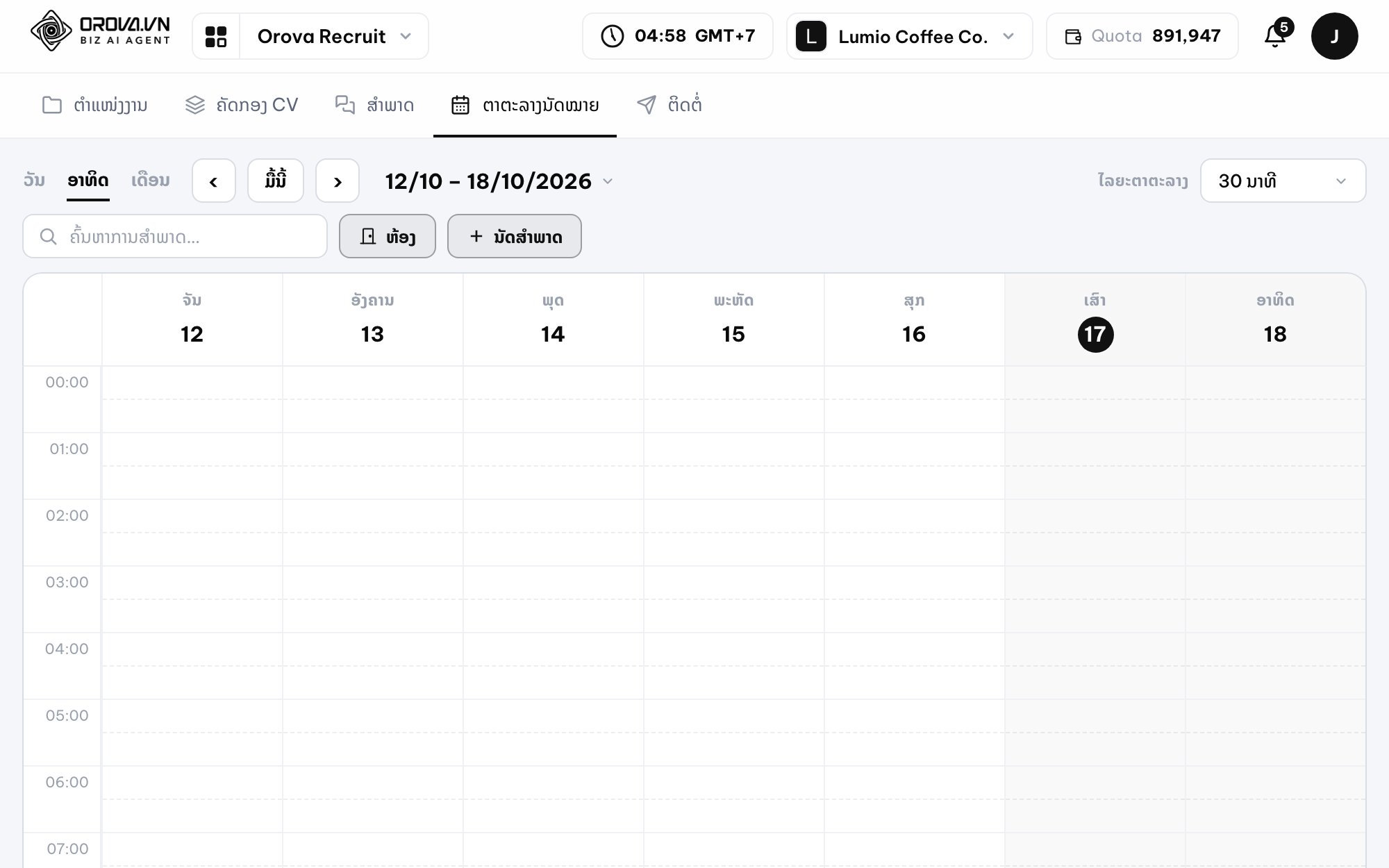Select week view (ອາທິດ)
The image size is (1389, 868).
click(88, 181)
